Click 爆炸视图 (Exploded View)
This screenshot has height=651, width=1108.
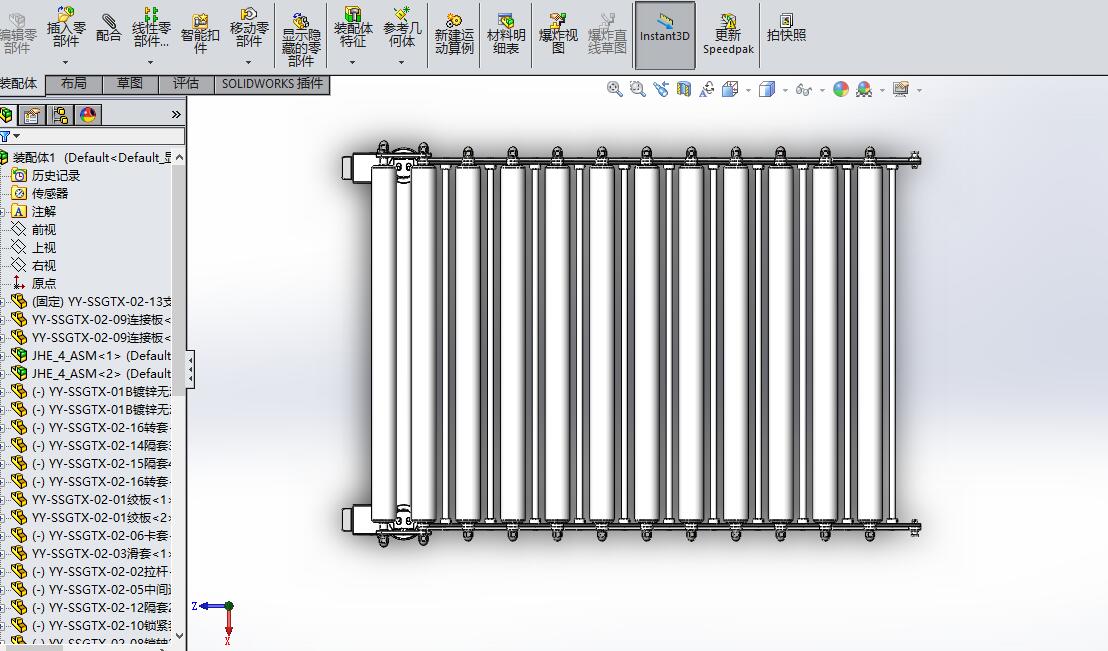[x=558, y=34]
